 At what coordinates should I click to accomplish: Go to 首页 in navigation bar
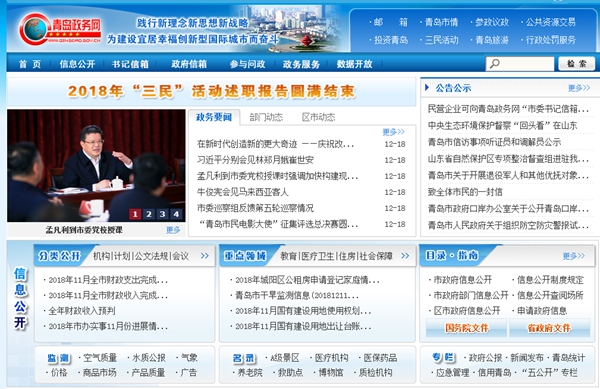[x=30, y=64]
